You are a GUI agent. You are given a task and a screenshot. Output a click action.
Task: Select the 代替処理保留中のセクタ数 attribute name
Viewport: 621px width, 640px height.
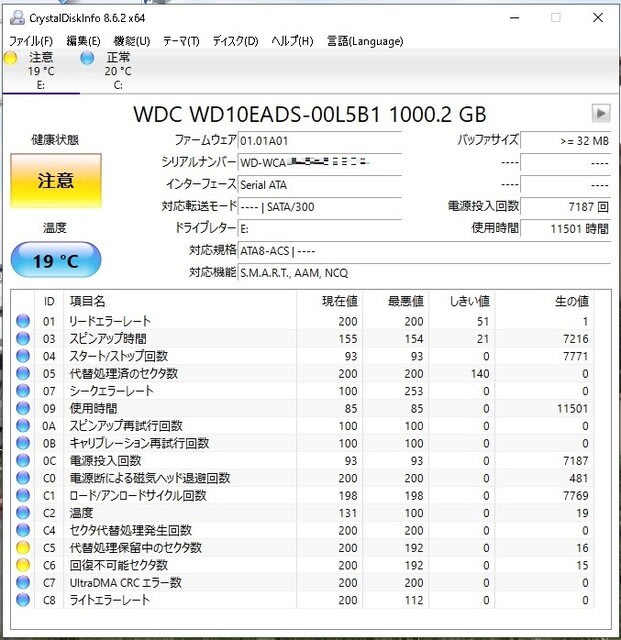pyautogui.click(x=136, y=548)
